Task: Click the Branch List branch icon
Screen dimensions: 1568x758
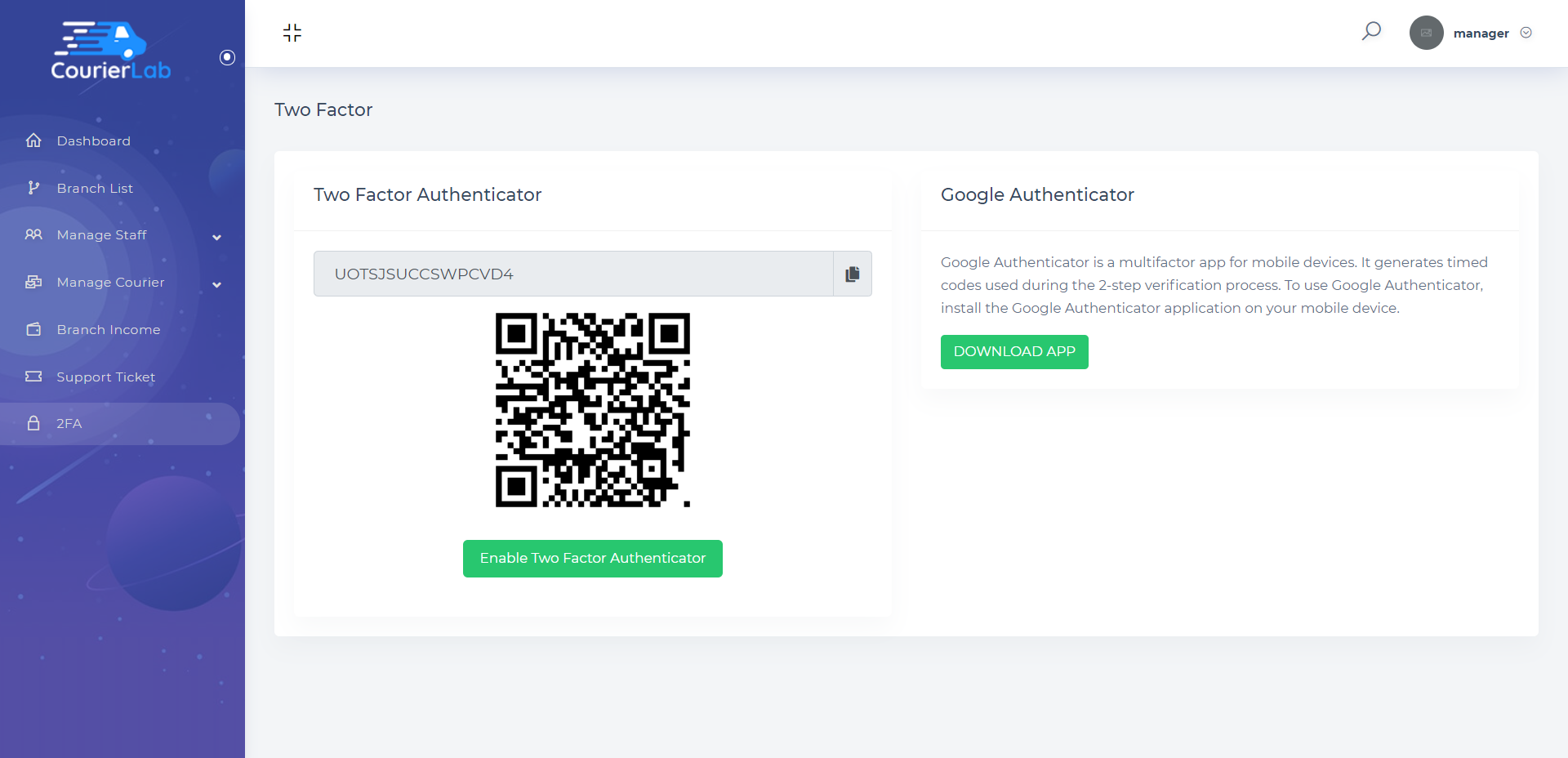Action: (33, 188)
